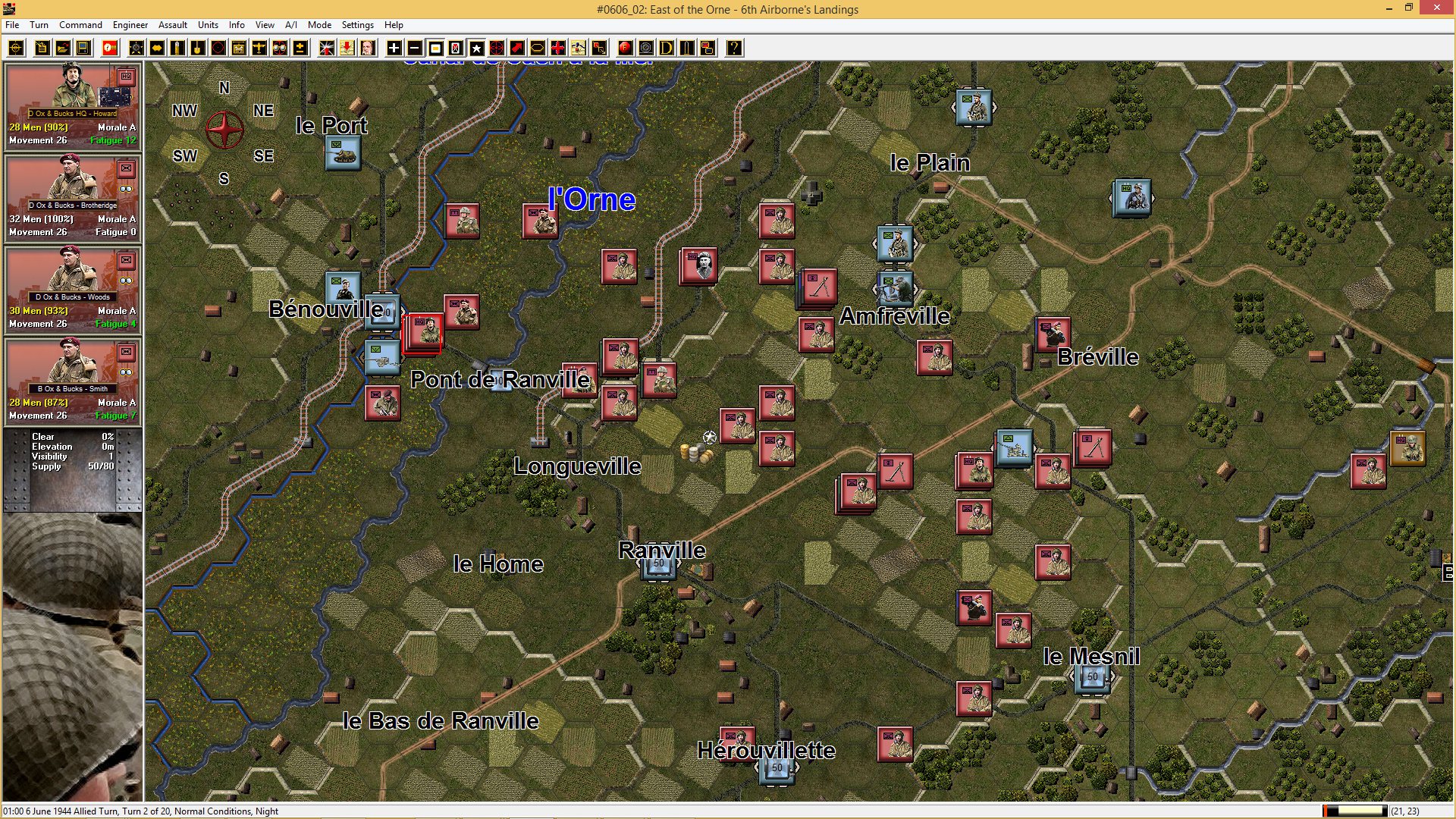
Task: Select the D Ox & Bucks - Woods unit card
Action: point(73,290)
